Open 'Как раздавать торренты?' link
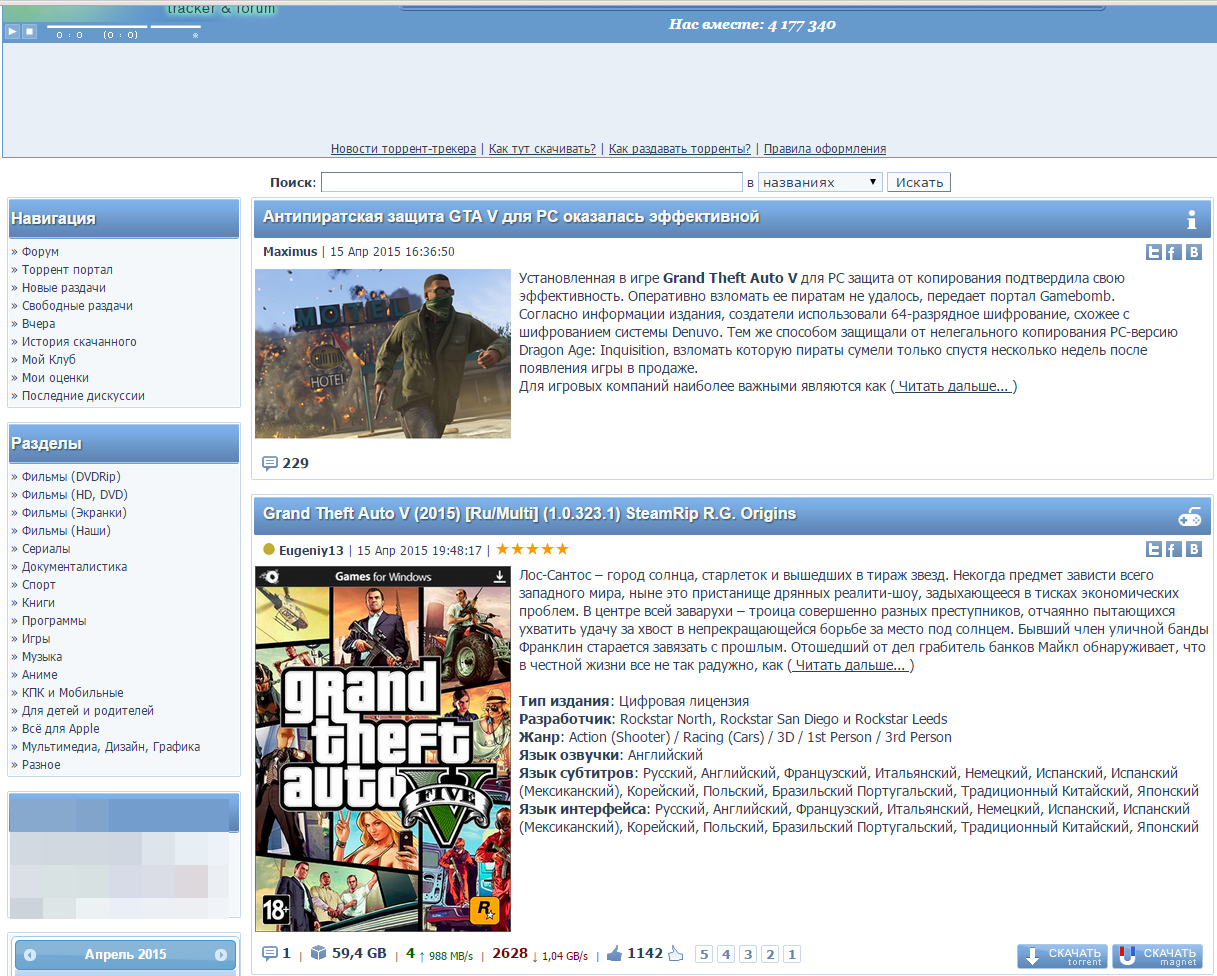The width and height of the screenshot is (1217, 976). 680,149
